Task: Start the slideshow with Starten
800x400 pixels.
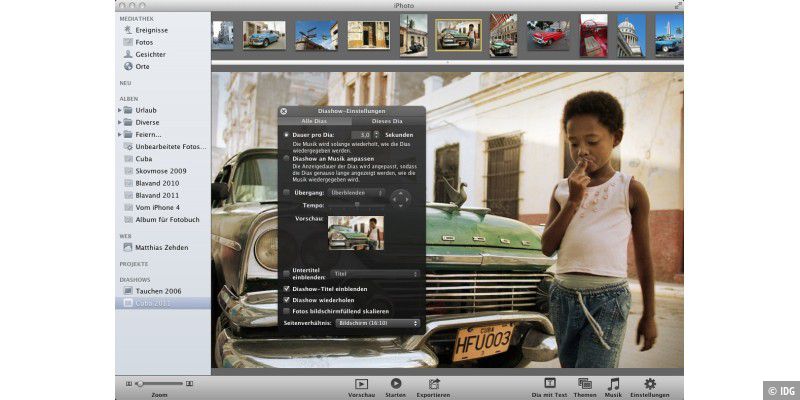Action: pyautogui.click(x=396, y=383)
